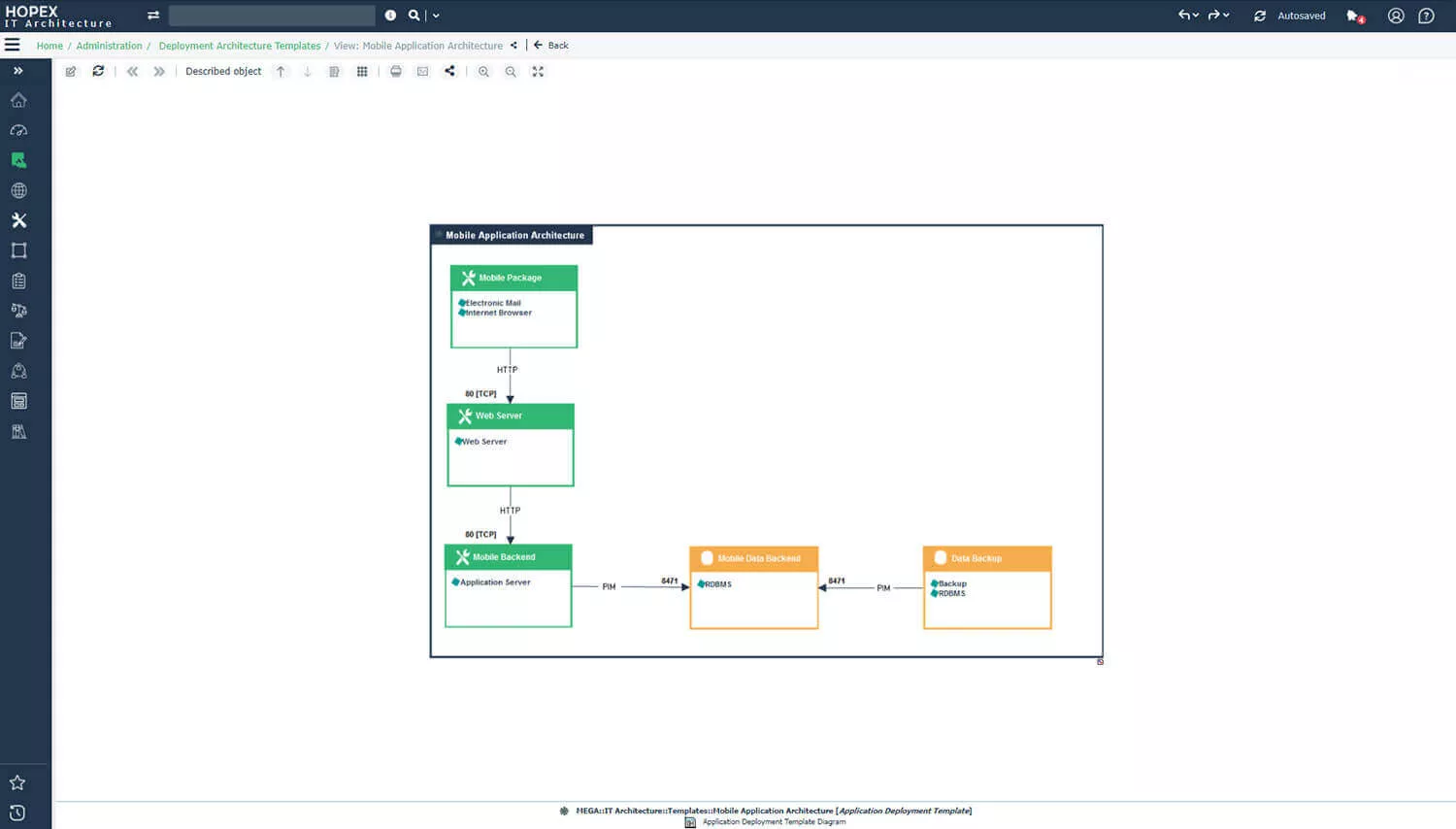The width and height of the screenshot is (1456, 829).
Task: Open the clipboard list sidebar icon
Action: click(18, 281)
